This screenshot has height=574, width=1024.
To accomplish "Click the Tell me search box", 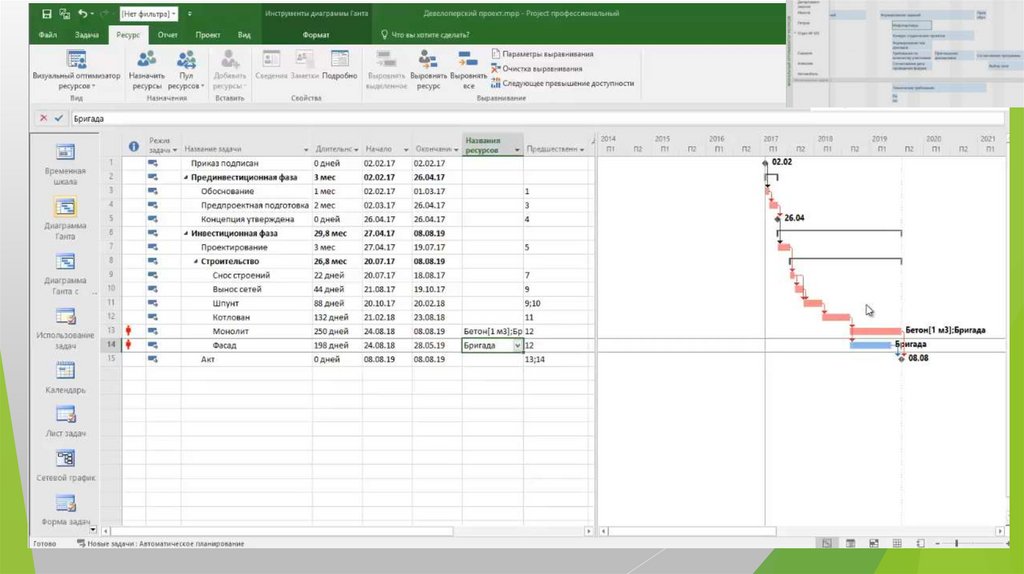I will point(424,35).
